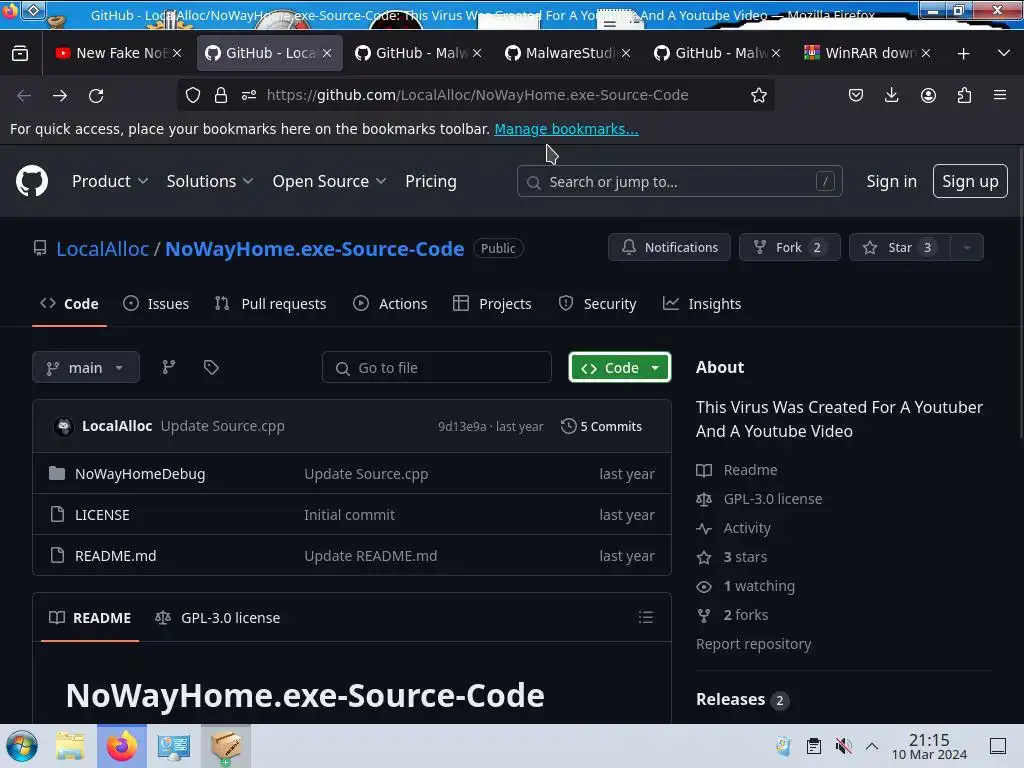The image size is (1024, 768).
Task: Click the browser URL address bar
Action: 477,95
